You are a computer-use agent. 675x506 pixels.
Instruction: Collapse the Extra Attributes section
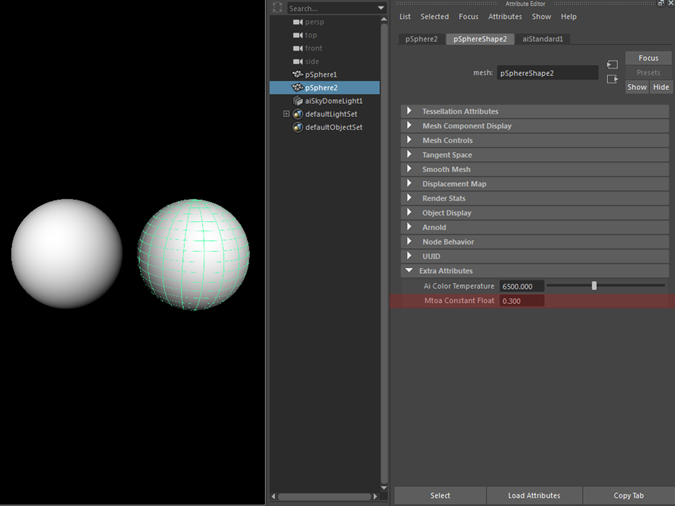(535, 271)
